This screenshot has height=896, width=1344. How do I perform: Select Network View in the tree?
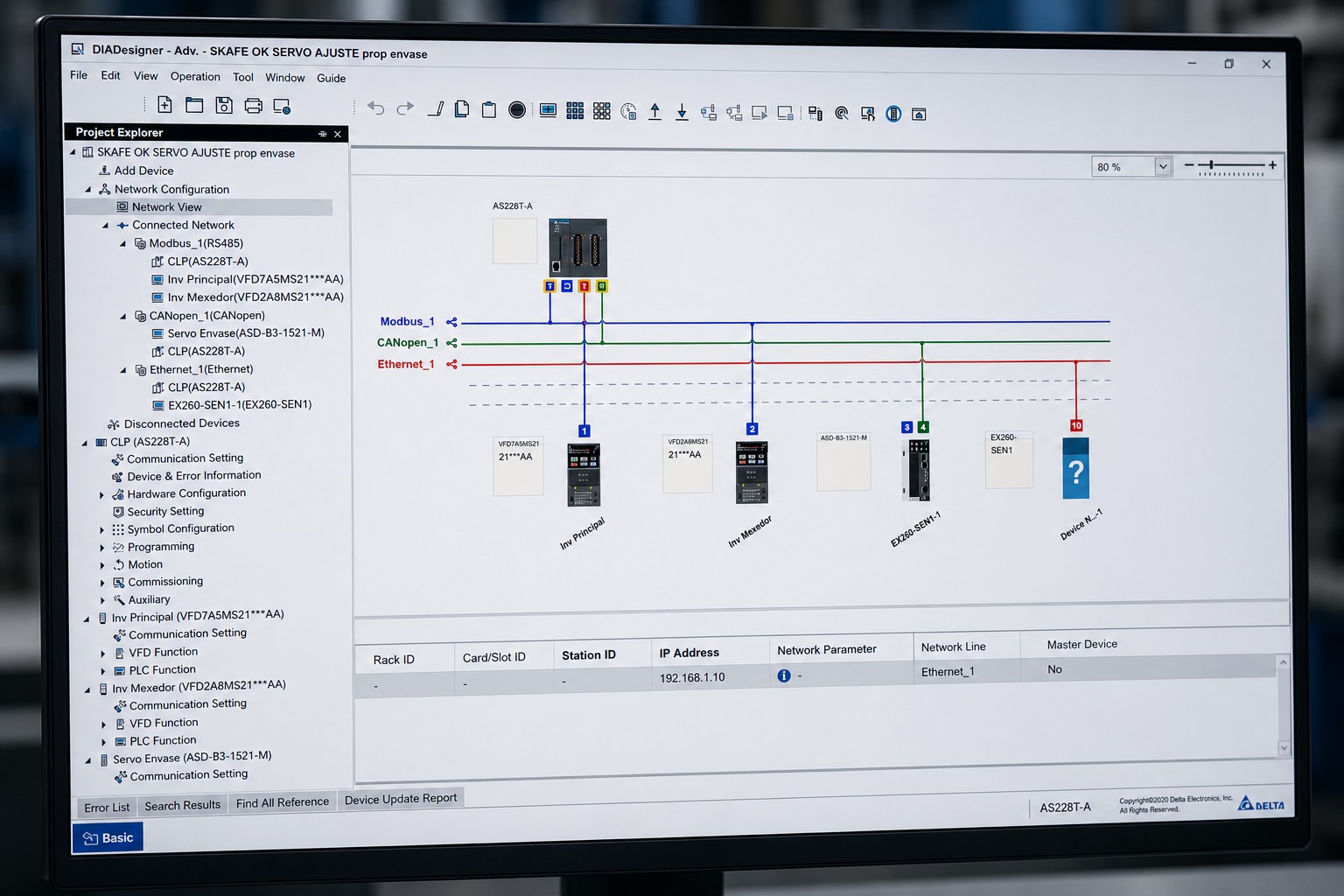pos(167,206)
